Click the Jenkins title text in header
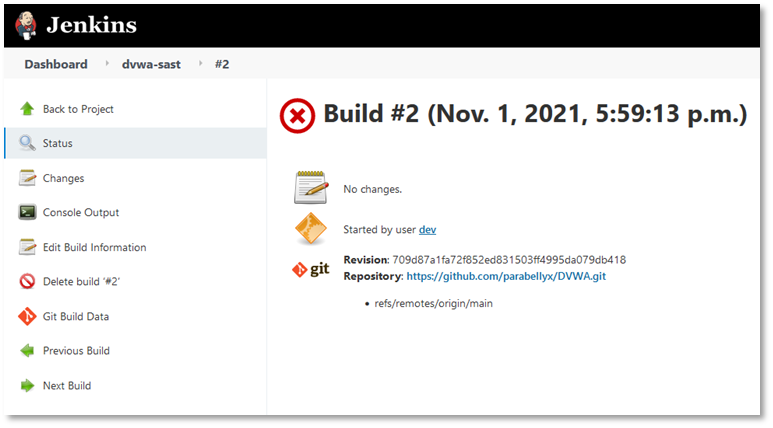 pyautogui.click(x=91, y=25)
